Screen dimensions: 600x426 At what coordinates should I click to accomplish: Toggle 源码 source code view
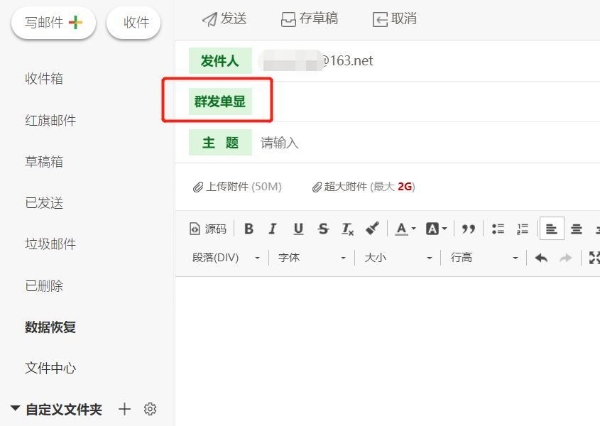[x=208, y=229]
